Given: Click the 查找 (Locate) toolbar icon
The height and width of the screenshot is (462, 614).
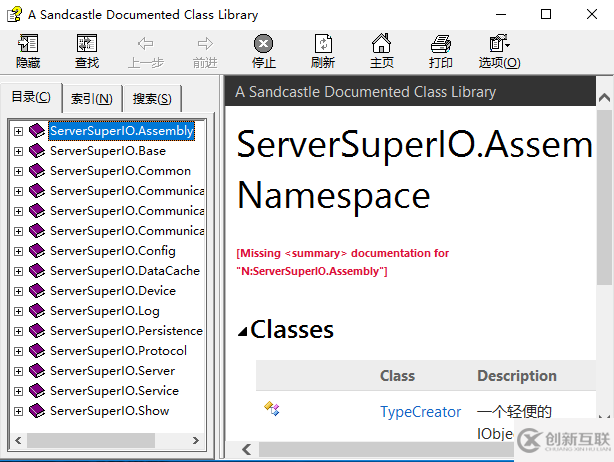Looking at the screenshot, I should click(x=87, y=43).
